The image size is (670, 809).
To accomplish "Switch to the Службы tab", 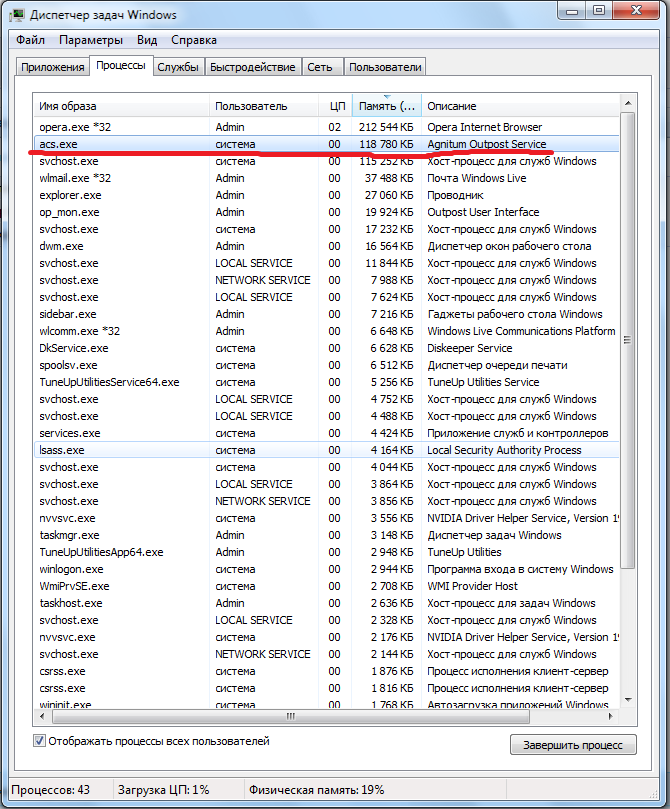I will click(178, 67).
